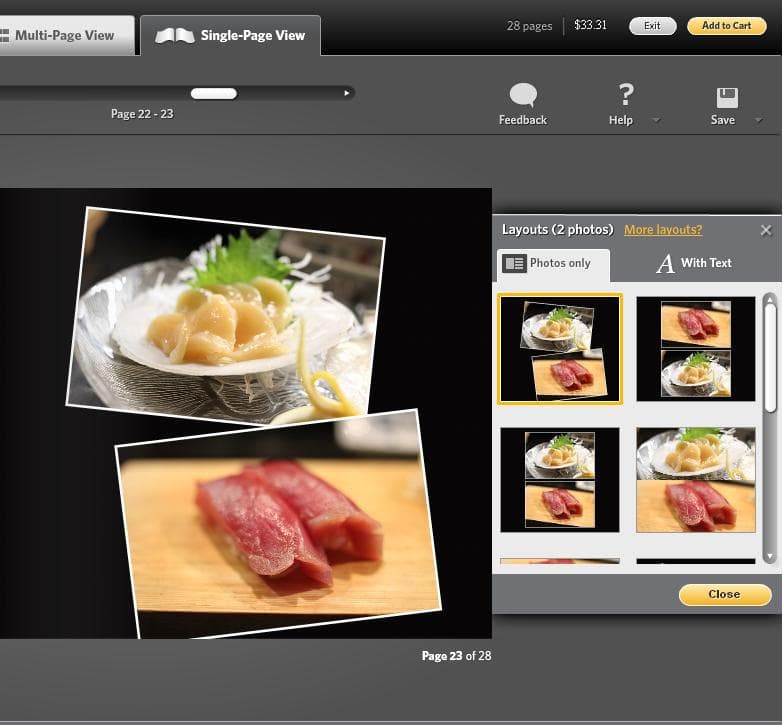Click the page navigation slider handle

[x=214, y=93]
